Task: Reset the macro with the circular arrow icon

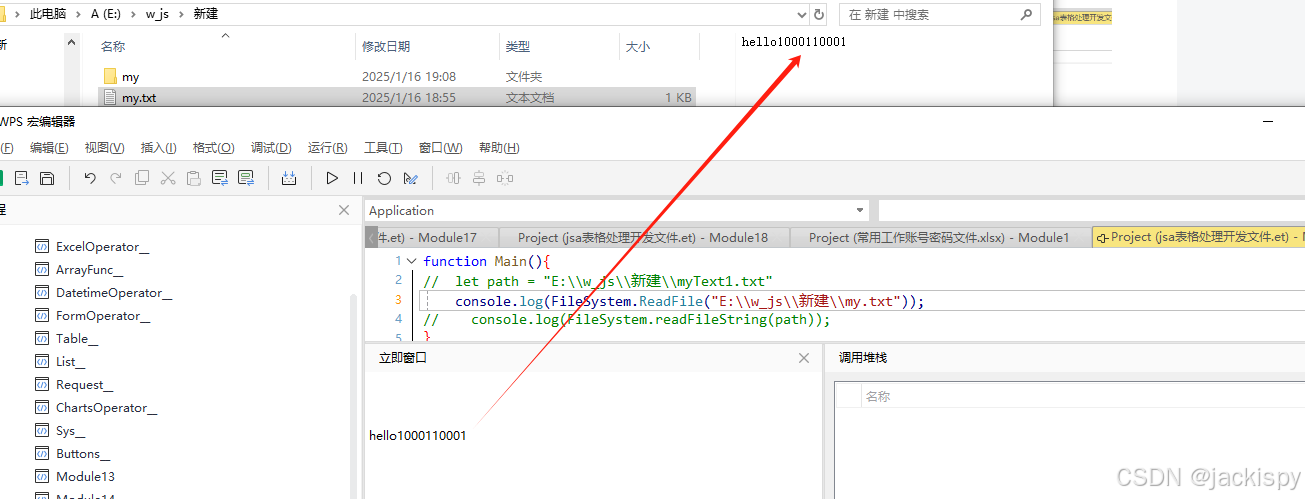Action: click(x=384, y=178)
